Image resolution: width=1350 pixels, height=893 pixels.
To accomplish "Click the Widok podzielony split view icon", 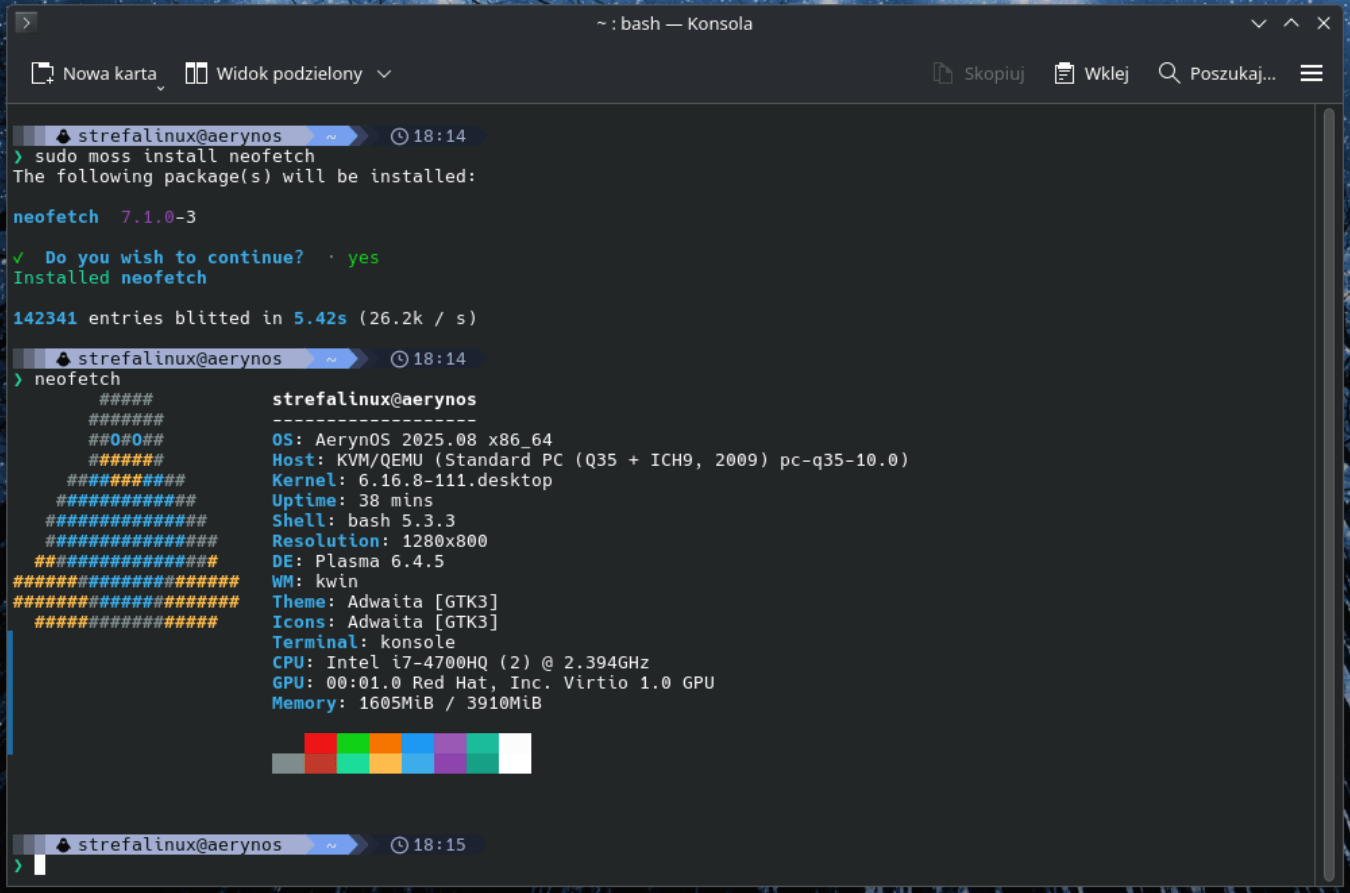I will (196, 73).
